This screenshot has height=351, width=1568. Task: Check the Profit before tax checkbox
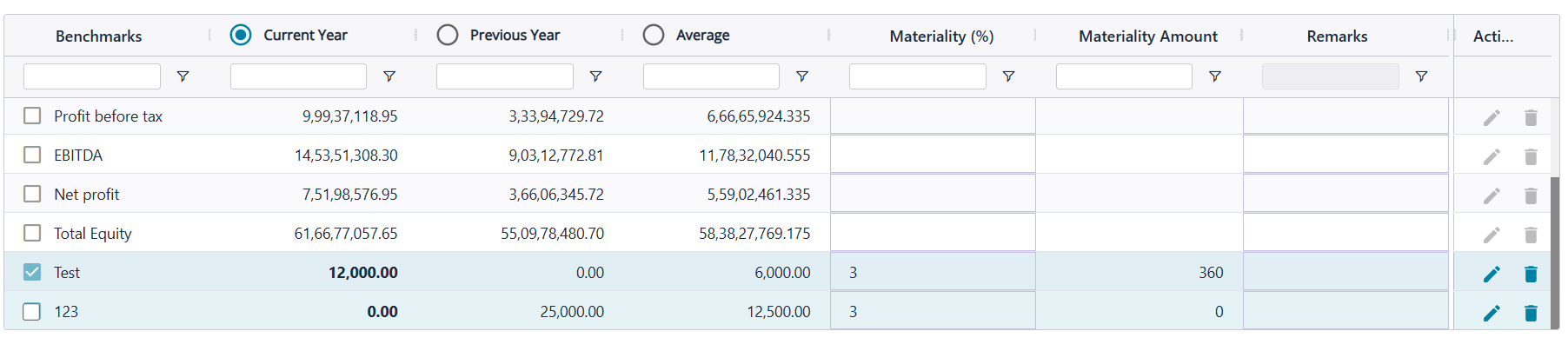[x=32, y=116]
